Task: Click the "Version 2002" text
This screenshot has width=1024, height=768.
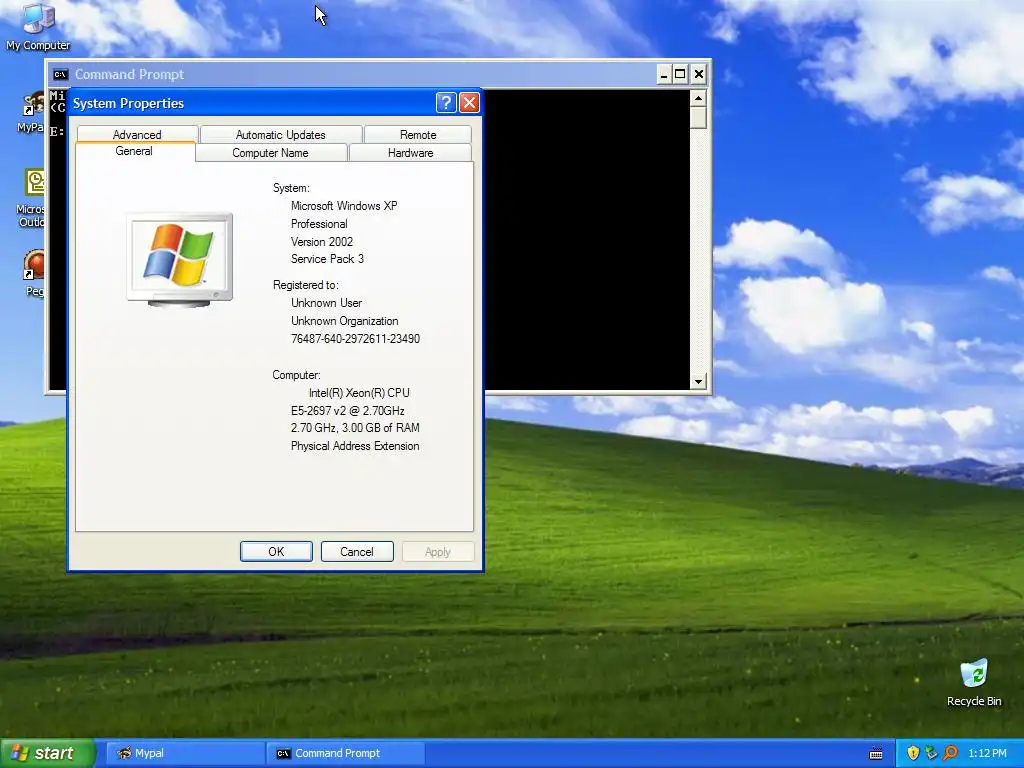Action: 321,242
